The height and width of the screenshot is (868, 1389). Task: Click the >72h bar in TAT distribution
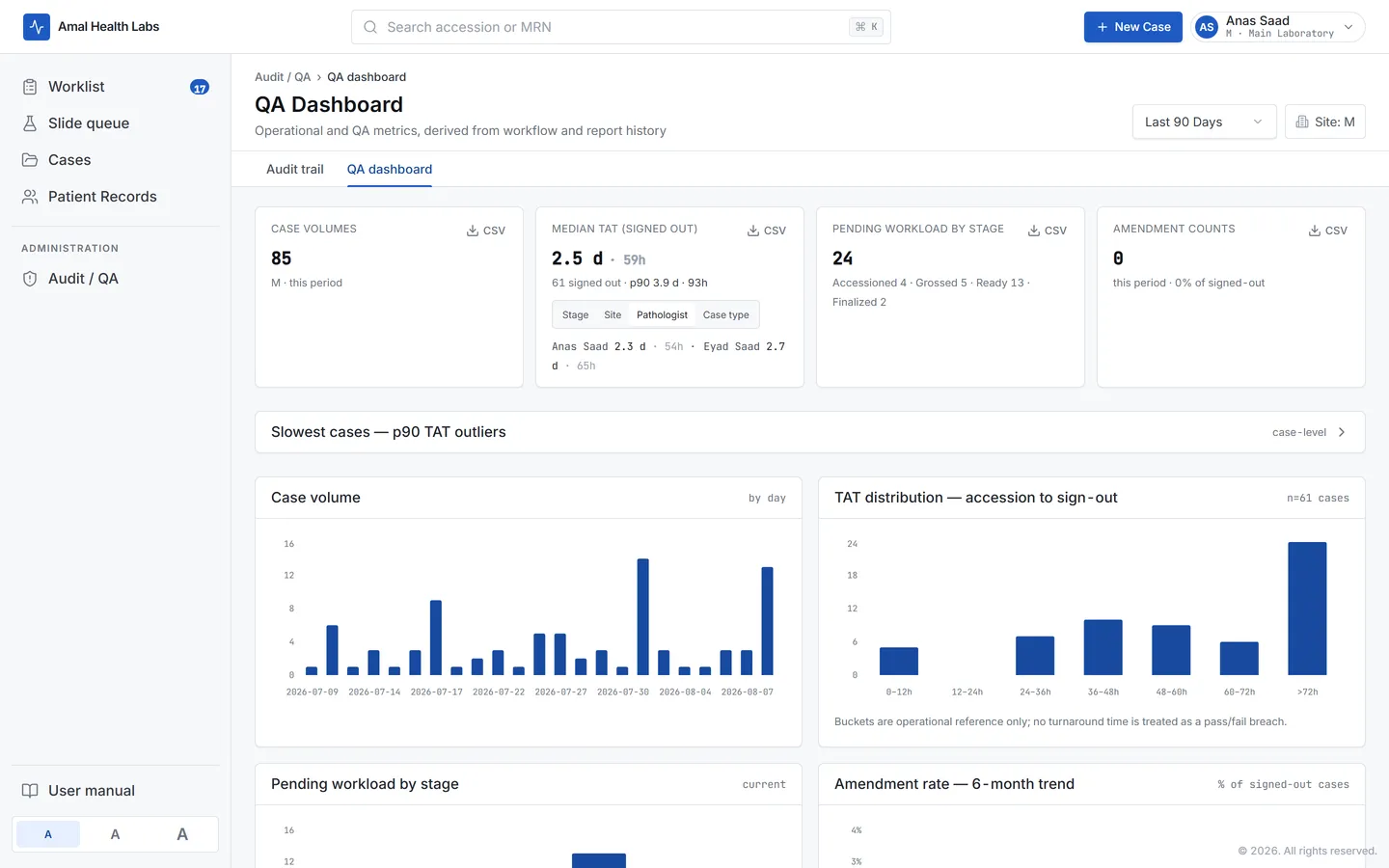1307,609
